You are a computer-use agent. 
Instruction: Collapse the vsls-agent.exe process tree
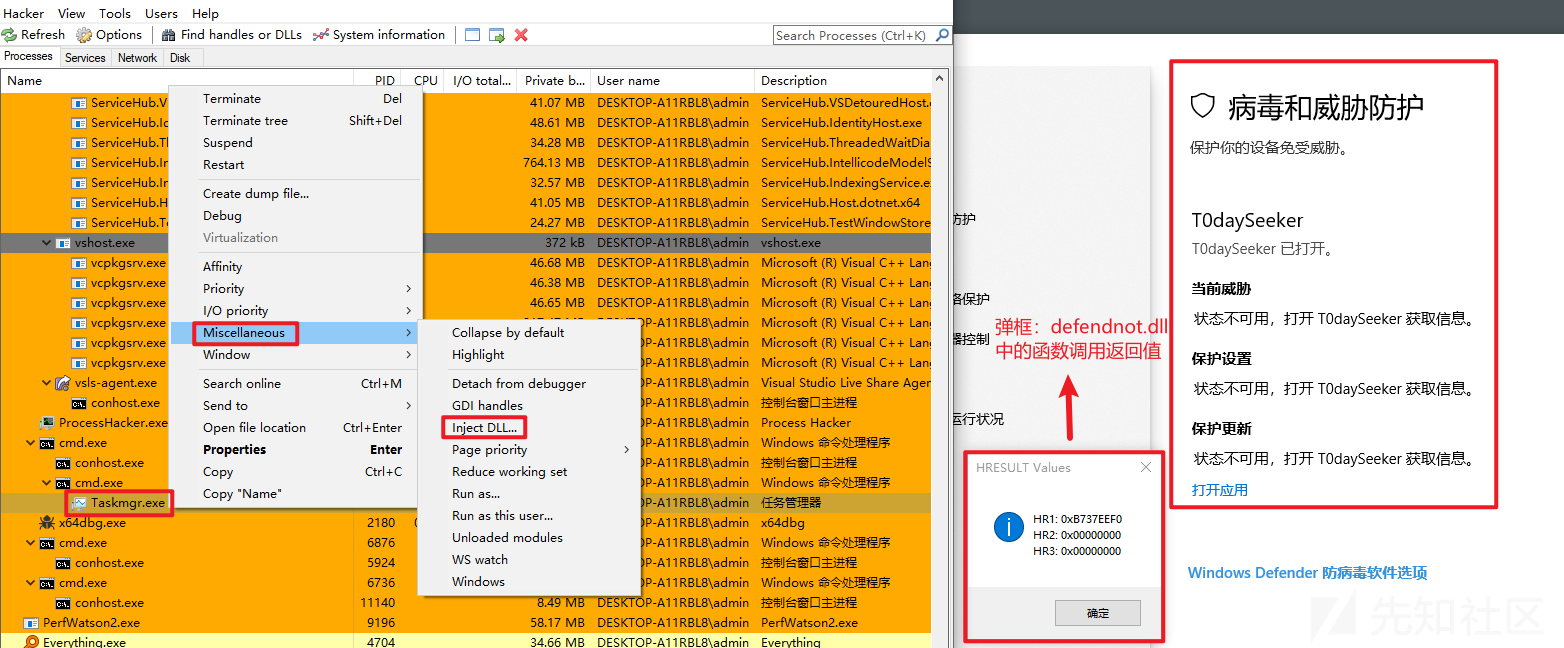click(46, 383)
